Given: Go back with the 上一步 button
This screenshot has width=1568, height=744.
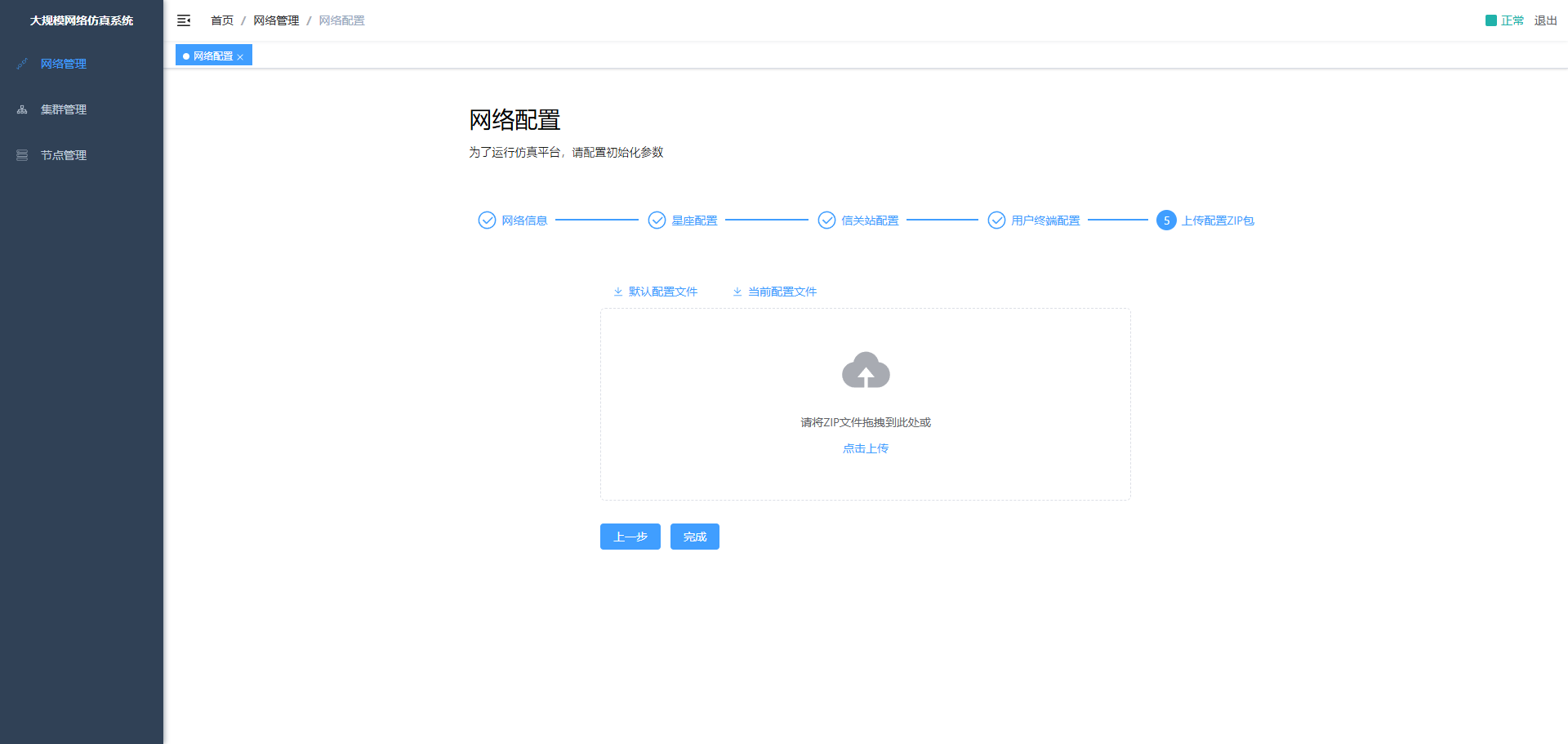Looking at the screenshot, I should coord(630,537).
